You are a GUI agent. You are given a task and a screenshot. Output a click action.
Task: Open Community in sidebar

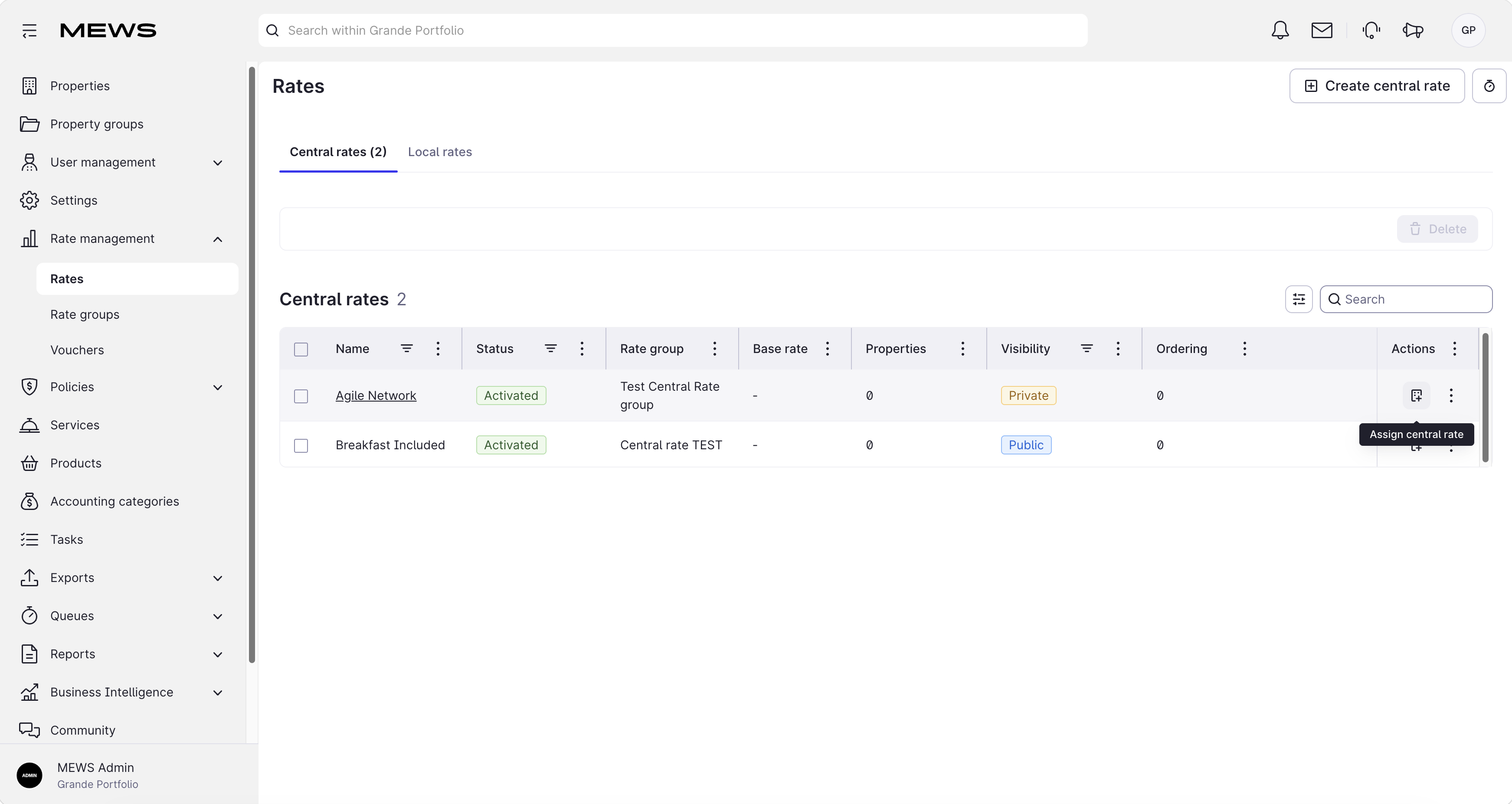point(83,730)
